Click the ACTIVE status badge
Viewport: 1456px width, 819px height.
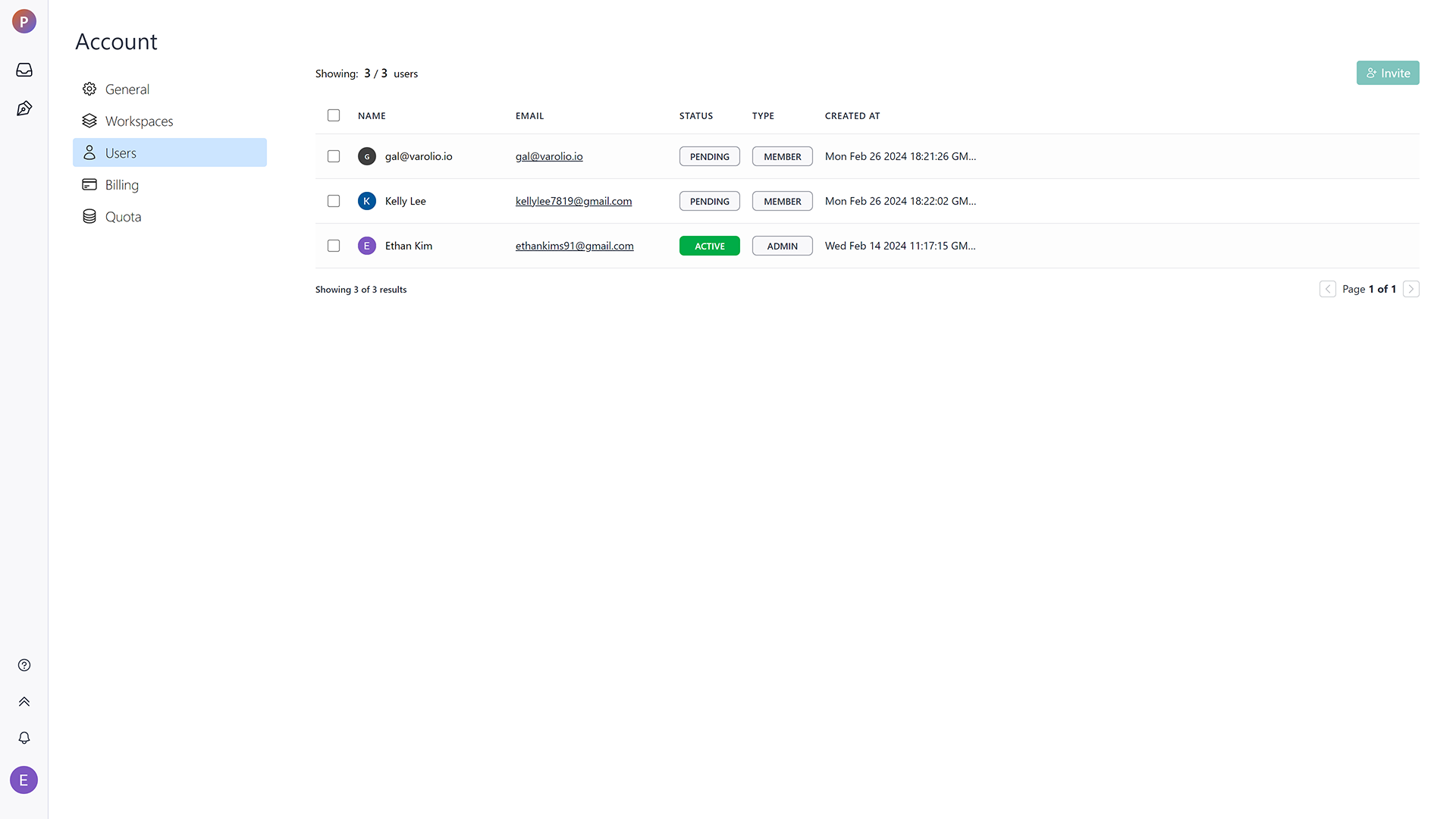point(709,246)
